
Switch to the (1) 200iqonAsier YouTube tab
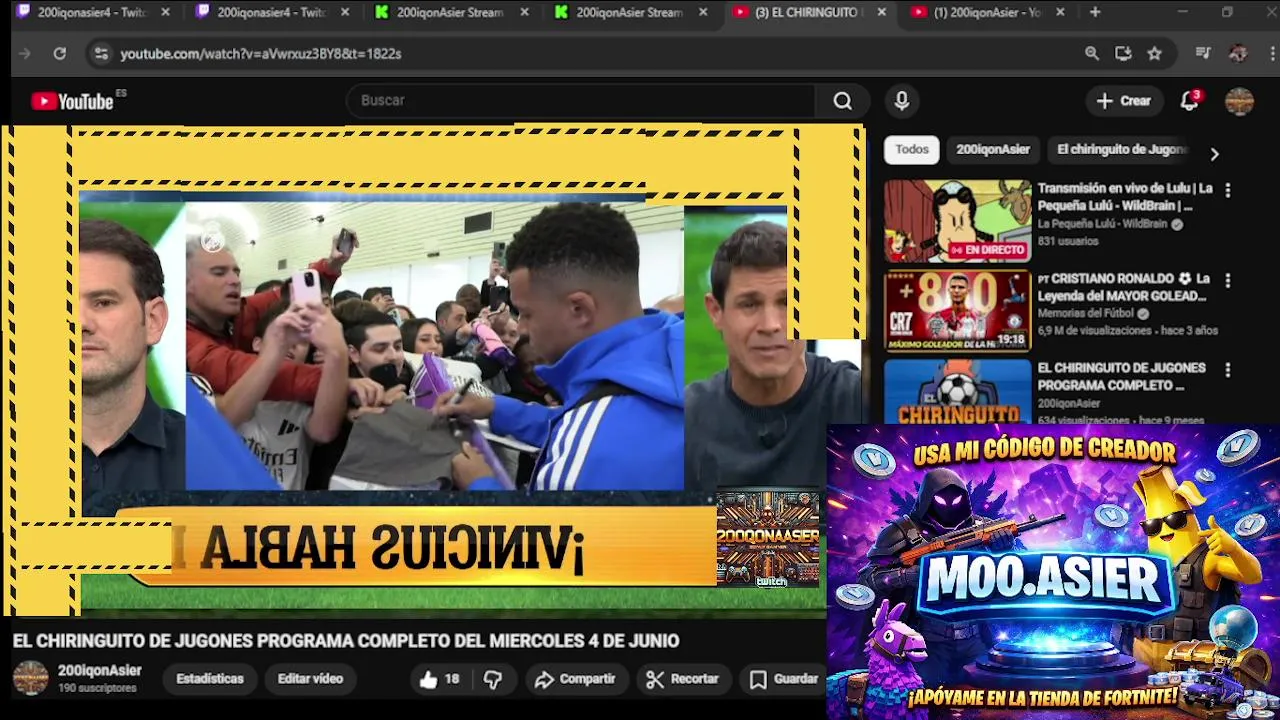click(985, 12)
